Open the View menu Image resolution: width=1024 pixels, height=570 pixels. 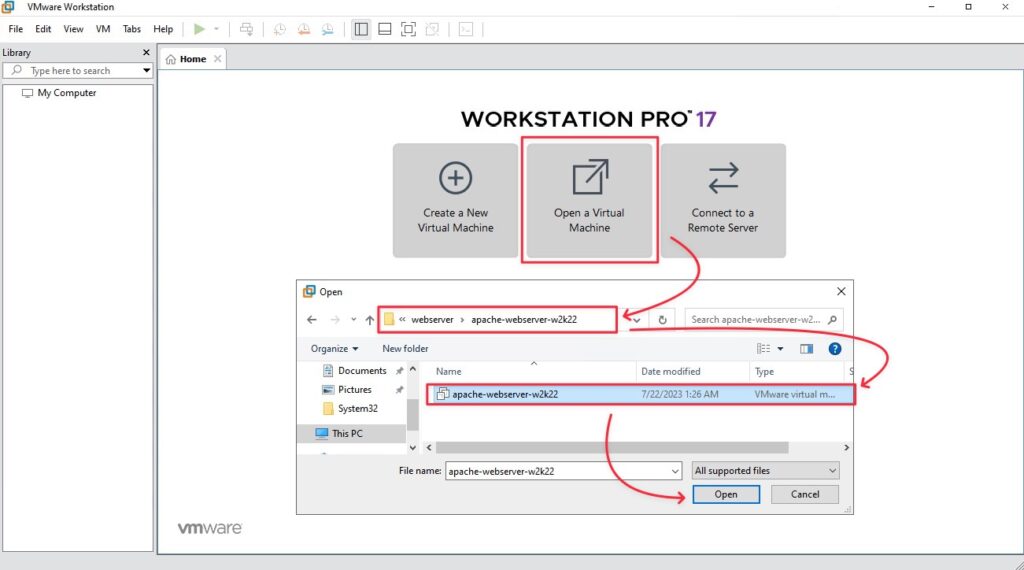tap(73, 29)
